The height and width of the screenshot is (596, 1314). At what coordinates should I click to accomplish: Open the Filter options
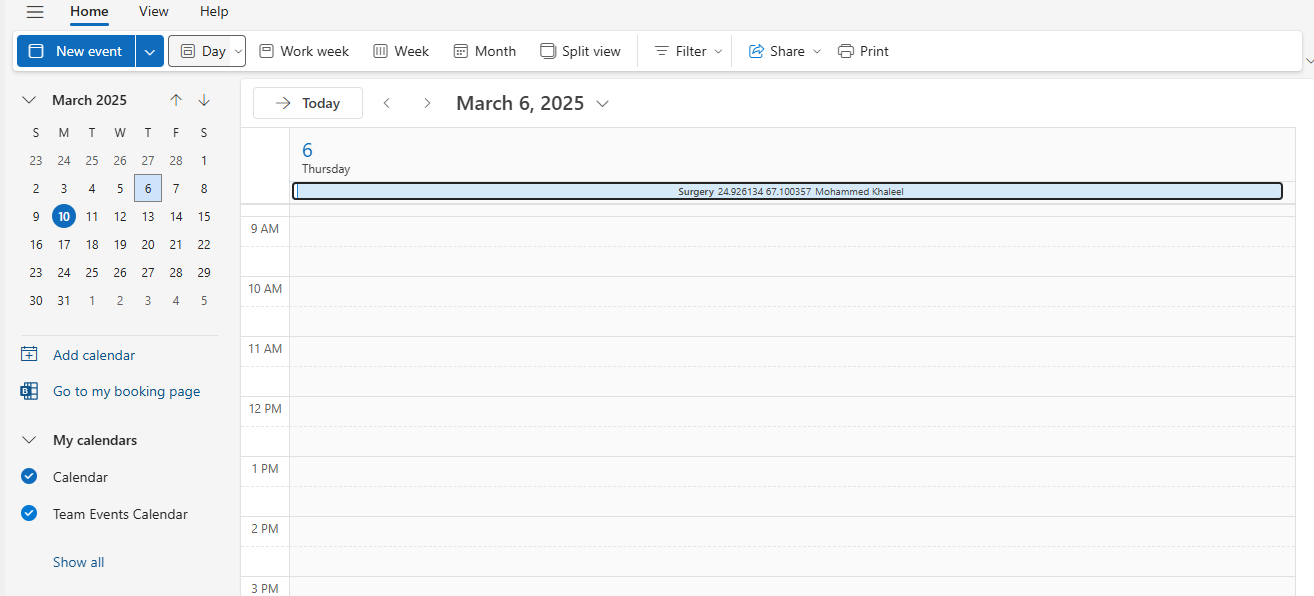[688, 51]
